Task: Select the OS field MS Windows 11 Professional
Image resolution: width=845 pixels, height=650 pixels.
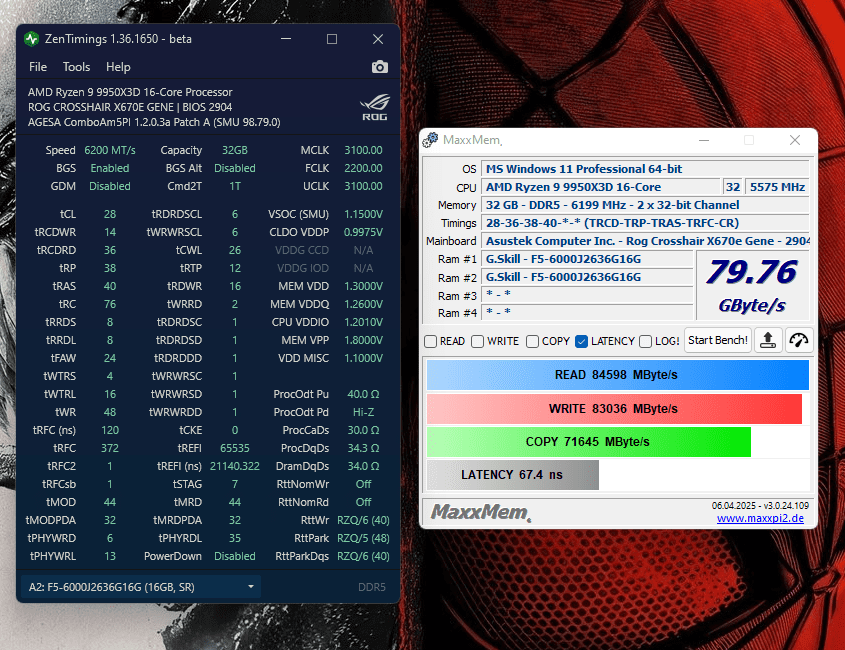Action: (645, 169)
